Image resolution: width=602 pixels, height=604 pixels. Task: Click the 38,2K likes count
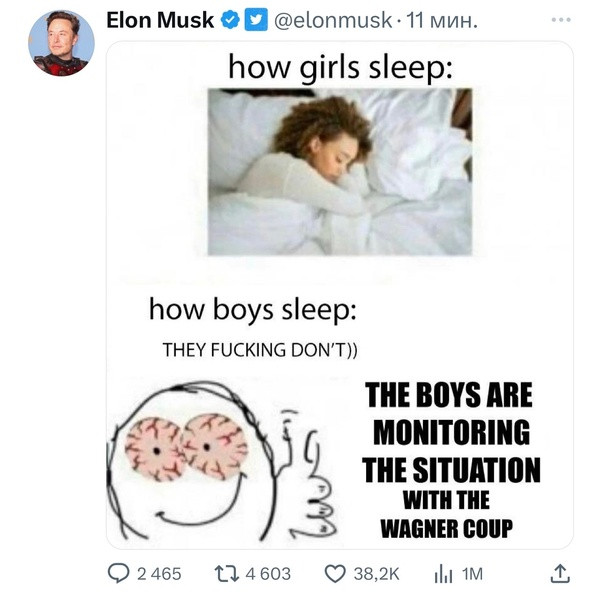tap(377, 574)
